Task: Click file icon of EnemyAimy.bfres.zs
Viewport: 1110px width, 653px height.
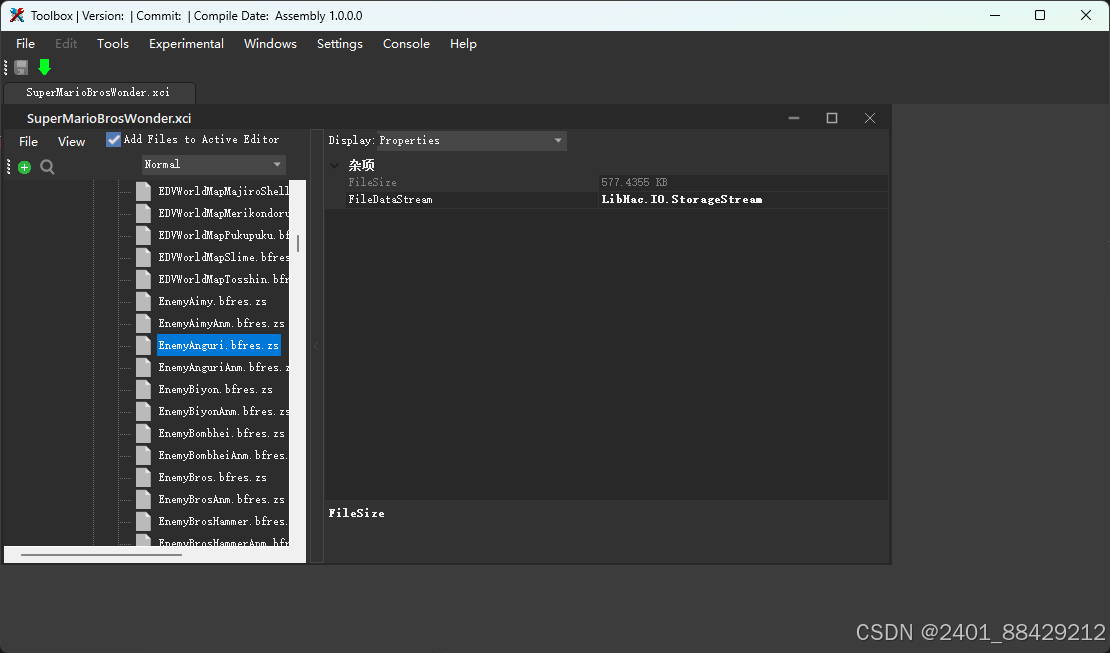Action: 144,301
